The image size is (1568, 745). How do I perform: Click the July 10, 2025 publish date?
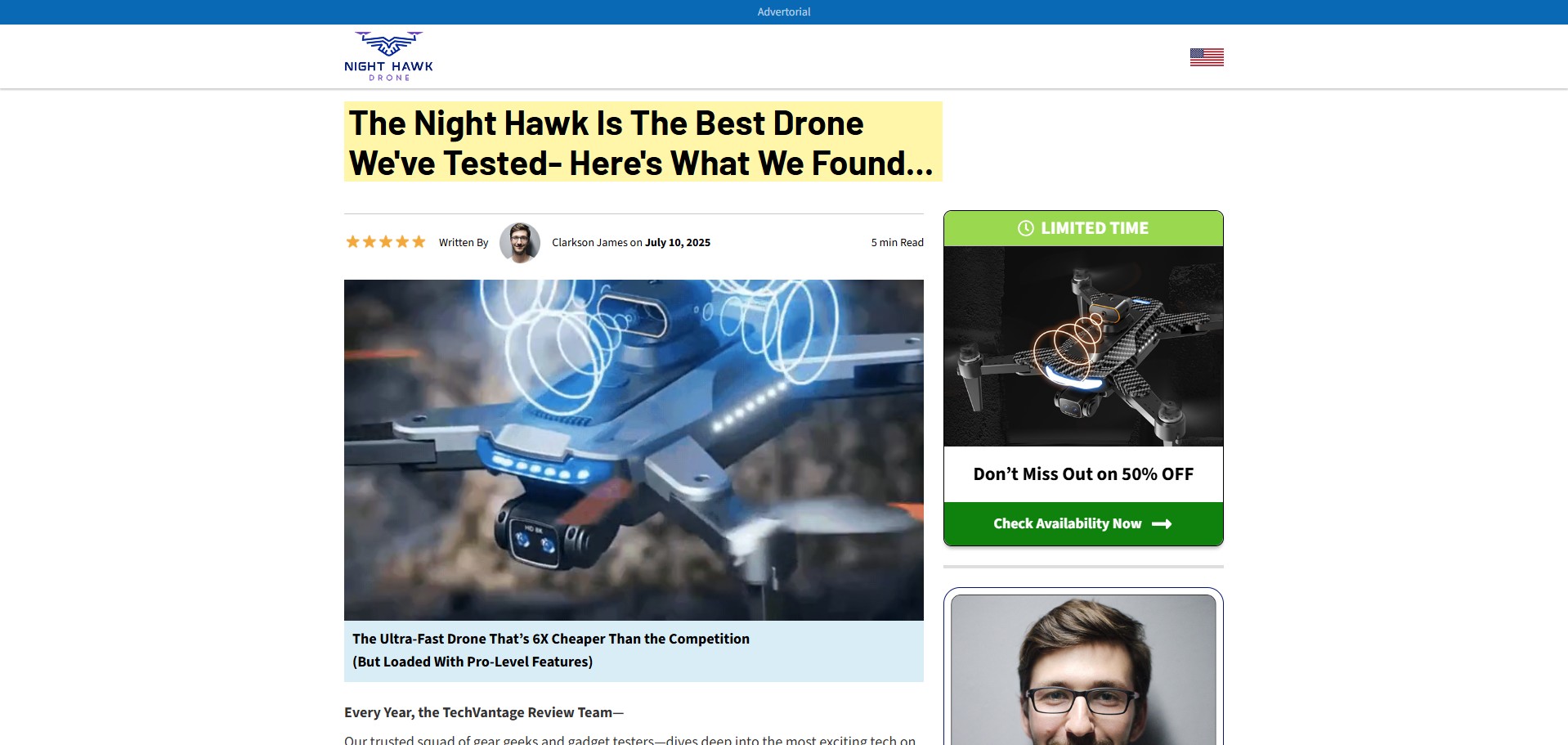(x=678, y=243)
